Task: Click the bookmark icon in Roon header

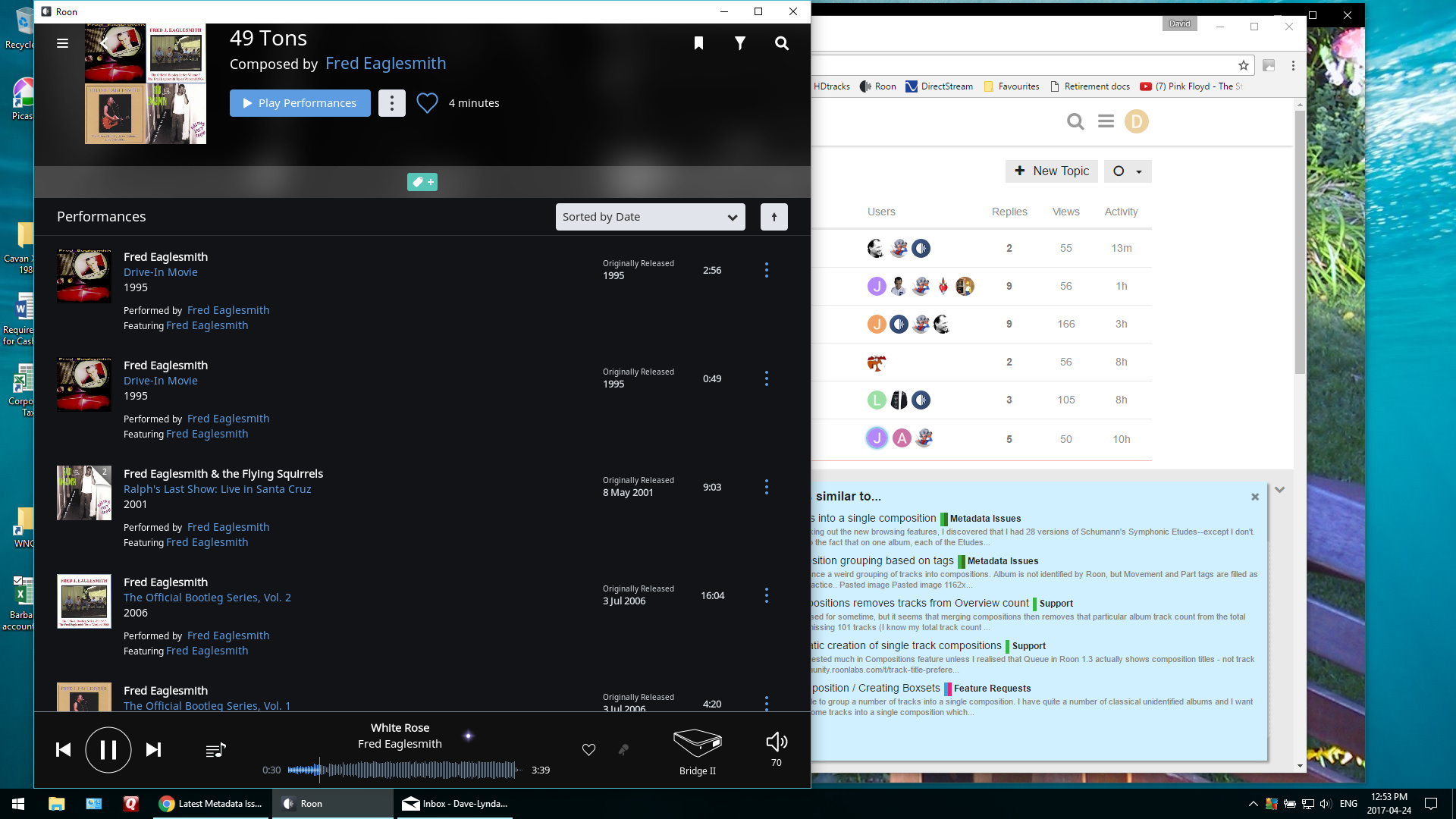Action: pos(698,43)
